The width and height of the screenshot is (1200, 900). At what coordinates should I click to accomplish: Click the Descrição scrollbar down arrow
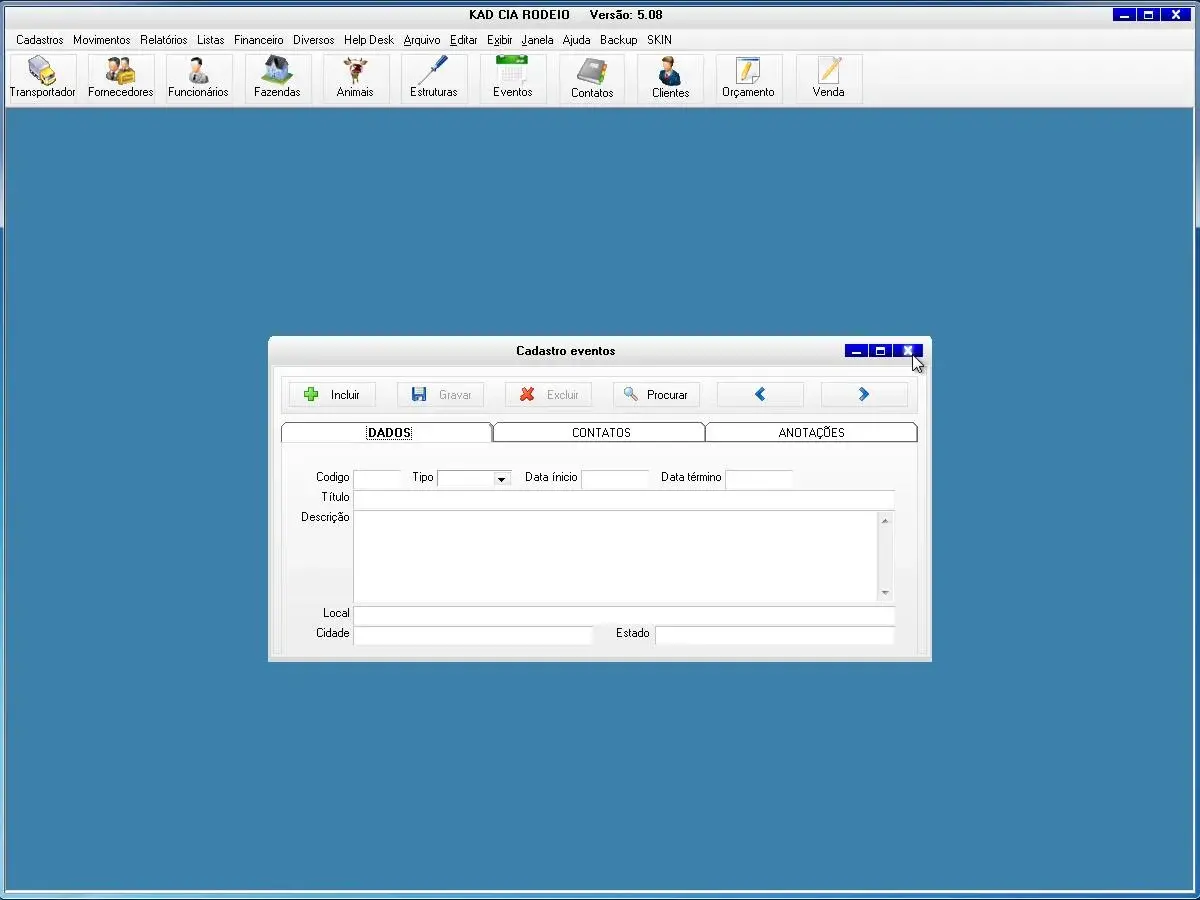[x=885, y=592]
